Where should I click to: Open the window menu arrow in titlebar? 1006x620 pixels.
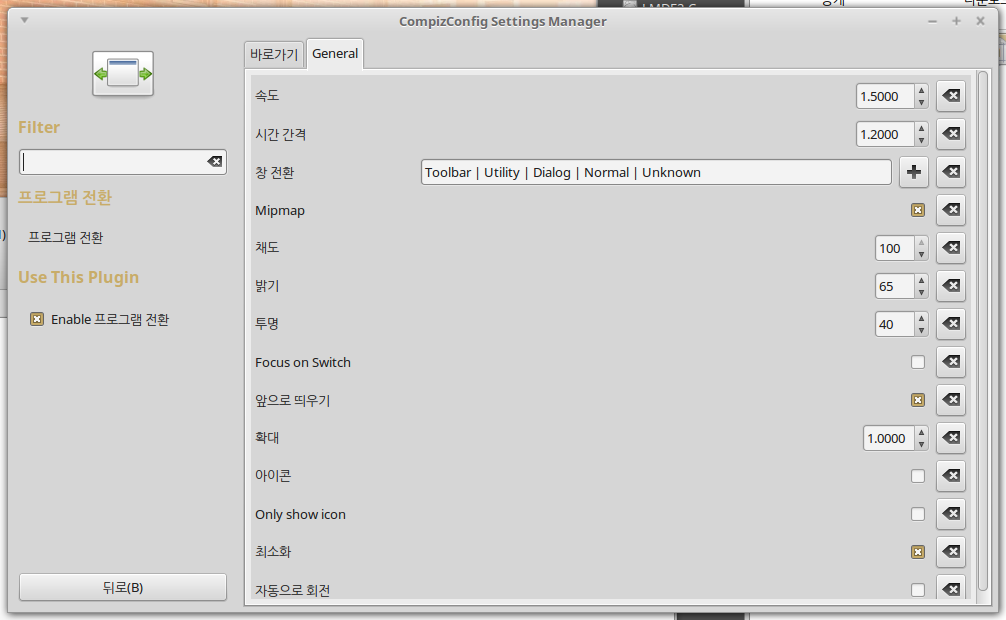tap(24, 20)
